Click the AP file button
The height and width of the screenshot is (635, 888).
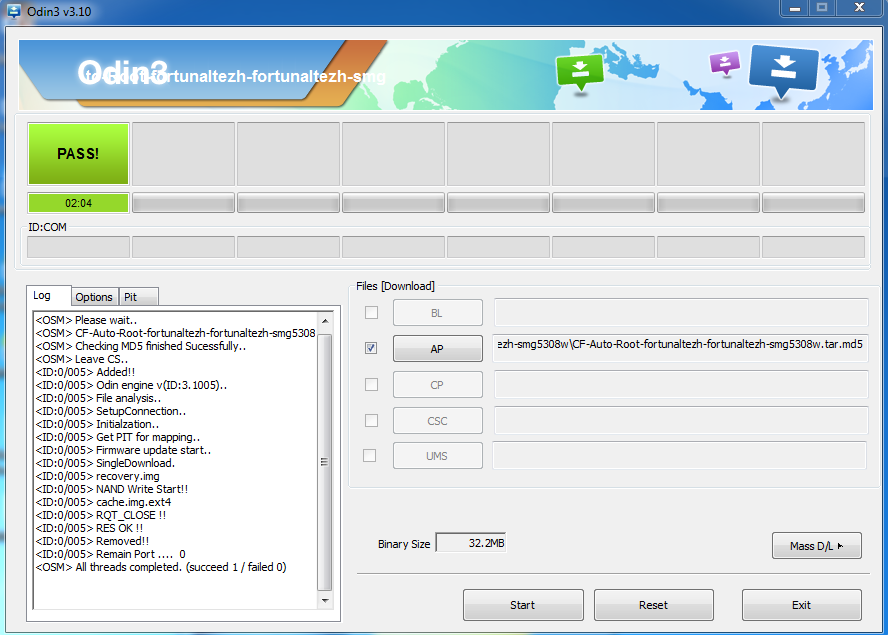[438, 348]
